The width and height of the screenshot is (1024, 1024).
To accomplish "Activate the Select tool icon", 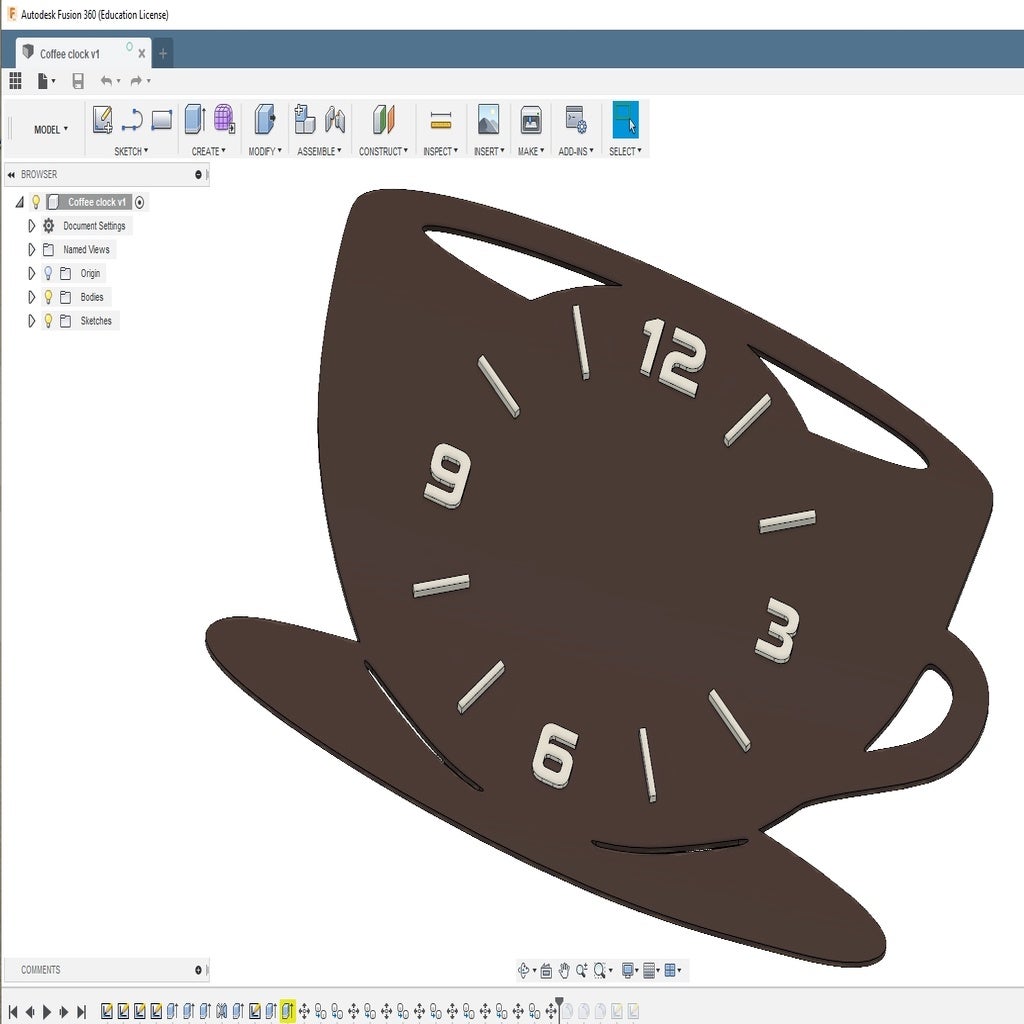I will click(625, 120).
